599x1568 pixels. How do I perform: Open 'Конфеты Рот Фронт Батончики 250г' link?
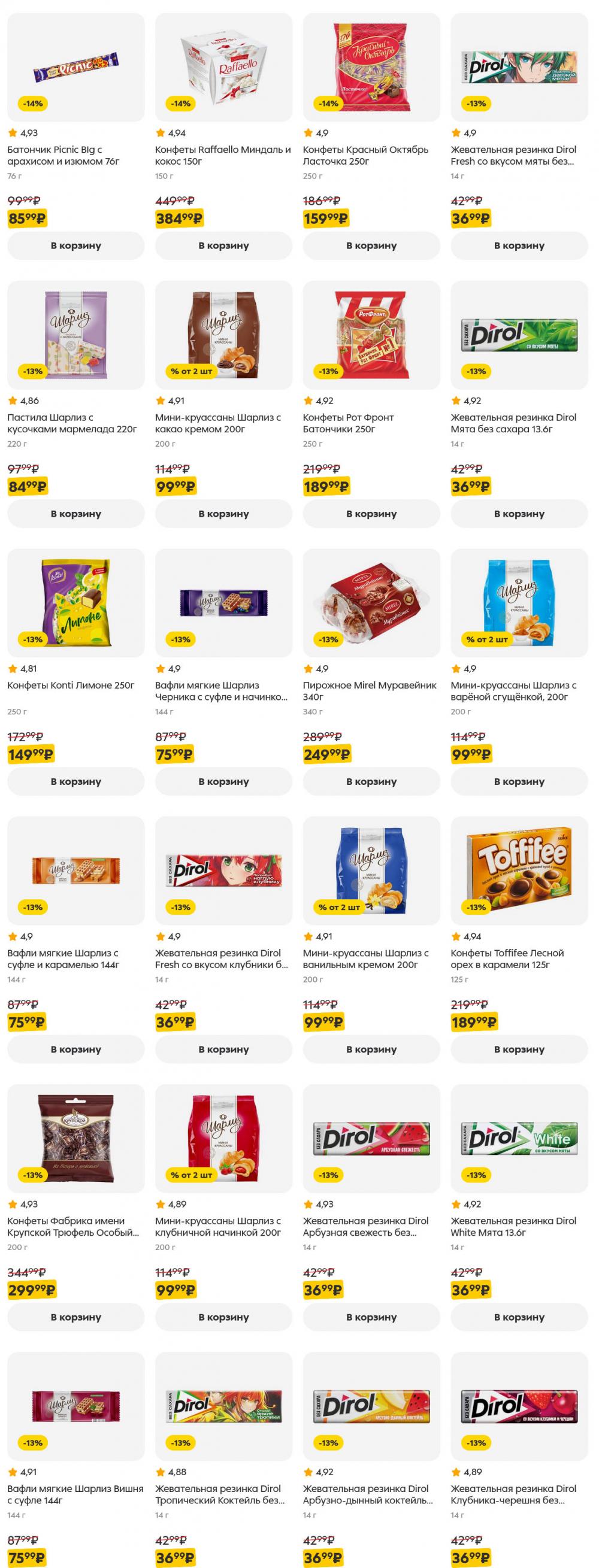click(x=348, y=423)
